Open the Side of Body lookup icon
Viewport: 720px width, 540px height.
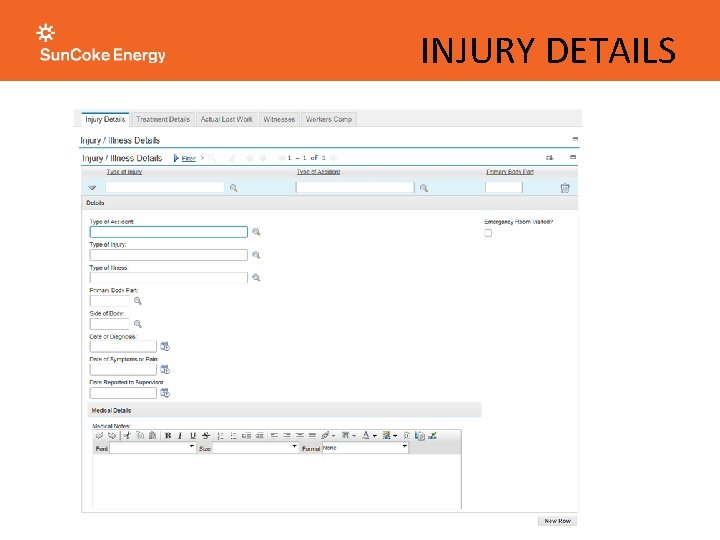pos(138,324)
